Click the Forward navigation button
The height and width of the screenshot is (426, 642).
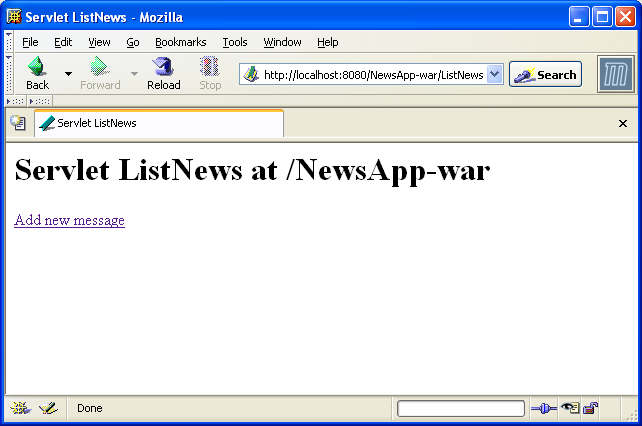coord(100,74)
